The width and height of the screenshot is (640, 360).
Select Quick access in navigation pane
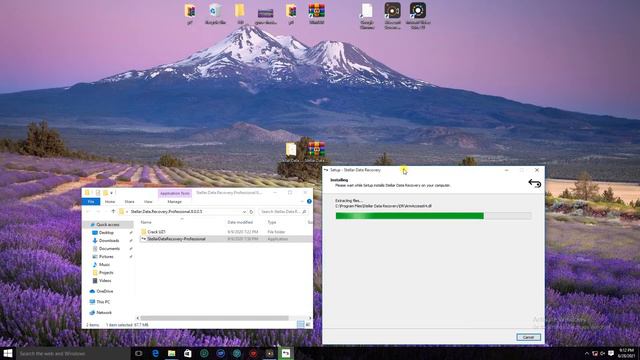[108, 224]
